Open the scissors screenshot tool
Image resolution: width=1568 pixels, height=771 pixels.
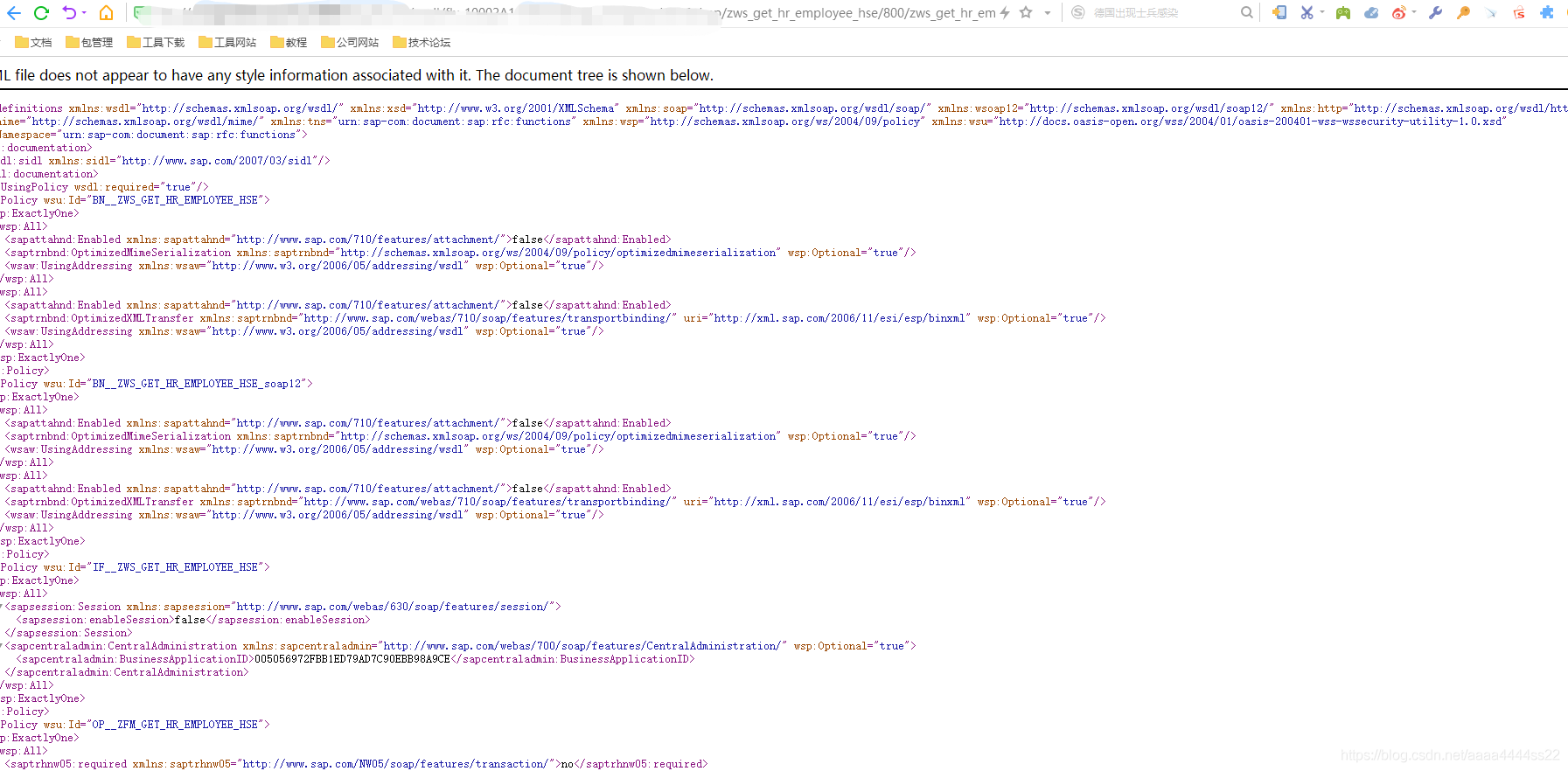pyautogui.click(x=1307, y=13)
